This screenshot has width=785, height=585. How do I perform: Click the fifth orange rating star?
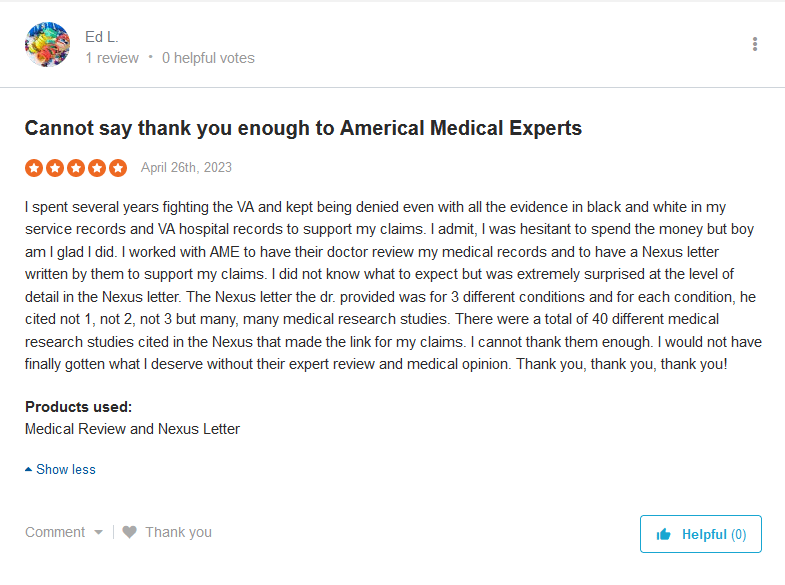(x=118, y=168)
